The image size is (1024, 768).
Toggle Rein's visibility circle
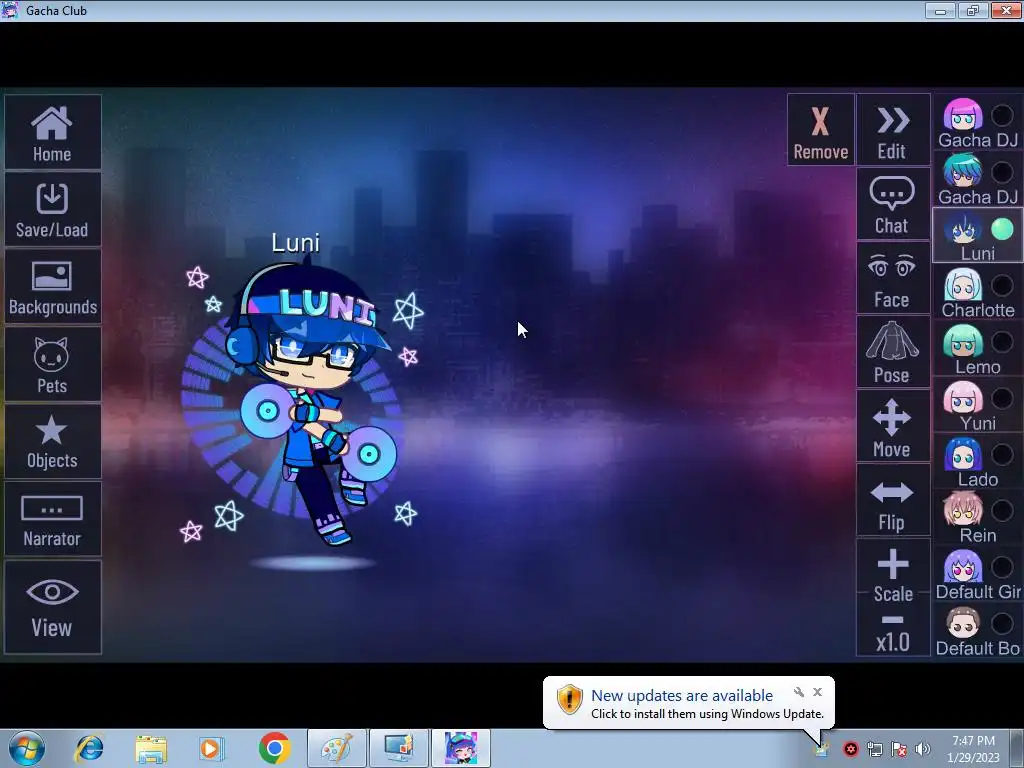pos(1002,511)
